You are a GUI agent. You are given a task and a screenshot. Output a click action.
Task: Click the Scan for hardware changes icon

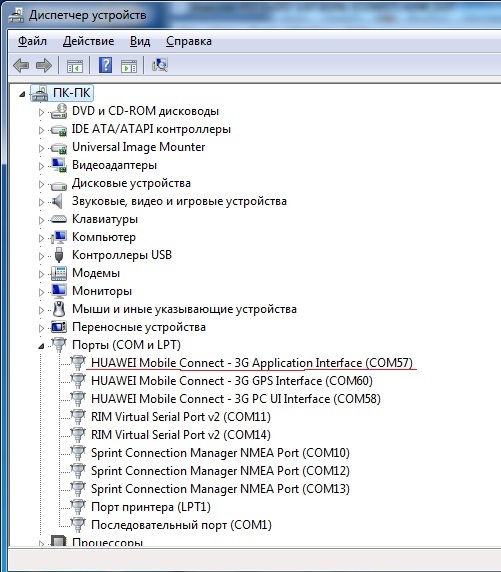(160, 65)
